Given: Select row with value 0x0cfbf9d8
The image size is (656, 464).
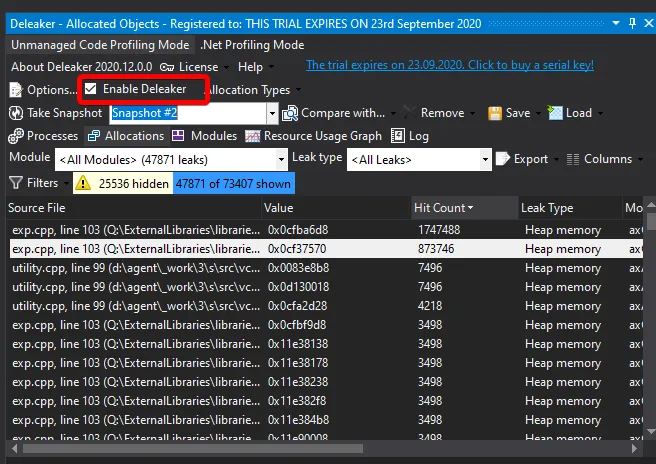Looking at the screenshot, I should pyautogui.click(x=326, y=325).
